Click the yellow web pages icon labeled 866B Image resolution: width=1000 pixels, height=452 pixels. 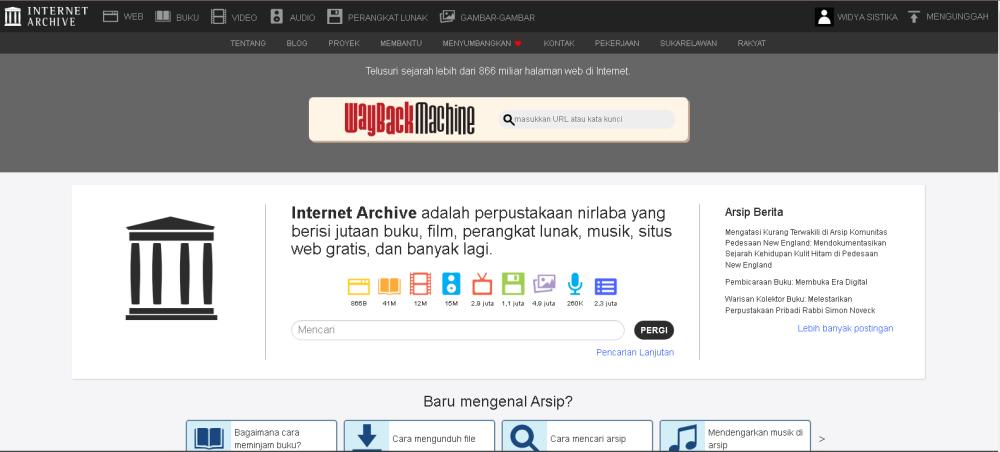(358, 286)
